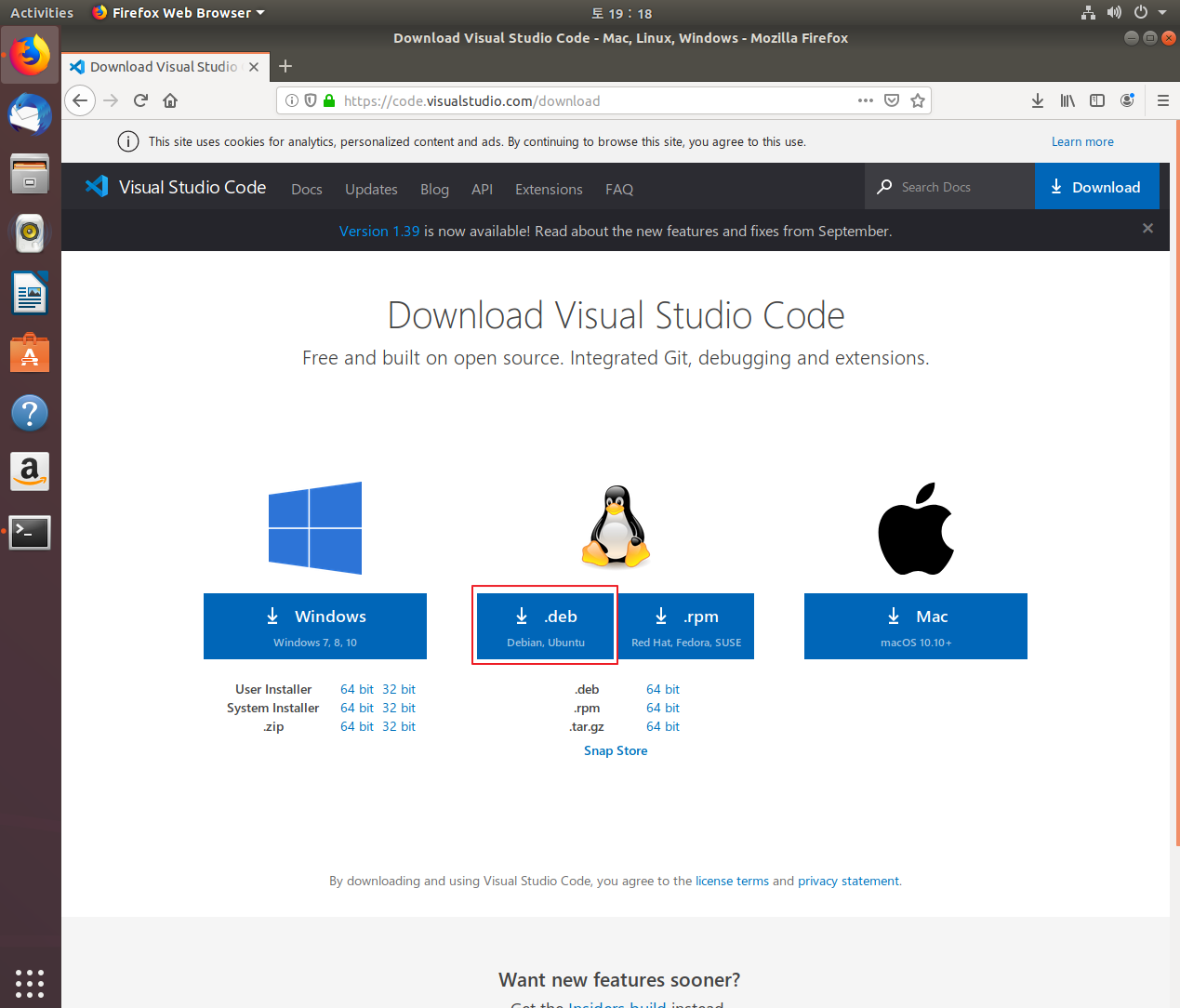
Task: Click User Installer 64 bit link
Action: click(357, 689)
